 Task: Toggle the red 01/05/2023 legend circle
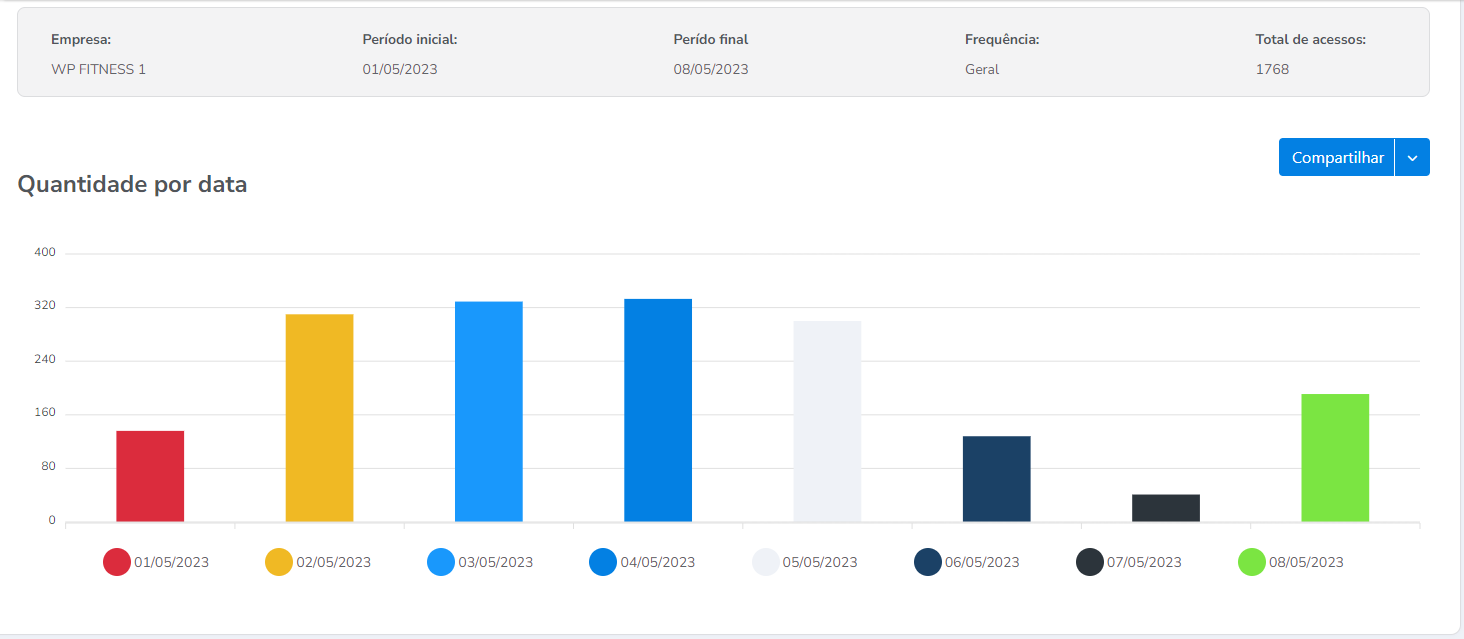(117, 562)
